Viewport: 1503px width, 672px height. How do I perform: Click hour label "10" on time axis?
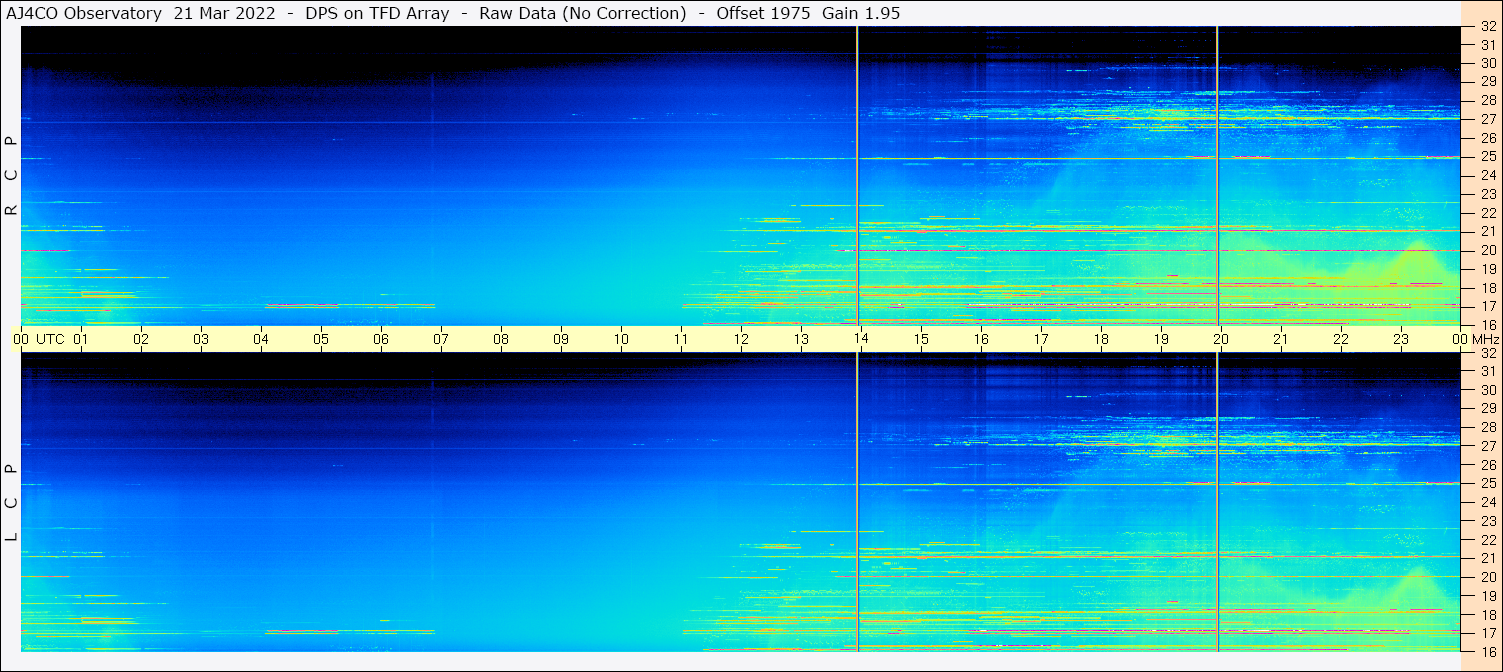click(621, 339)
